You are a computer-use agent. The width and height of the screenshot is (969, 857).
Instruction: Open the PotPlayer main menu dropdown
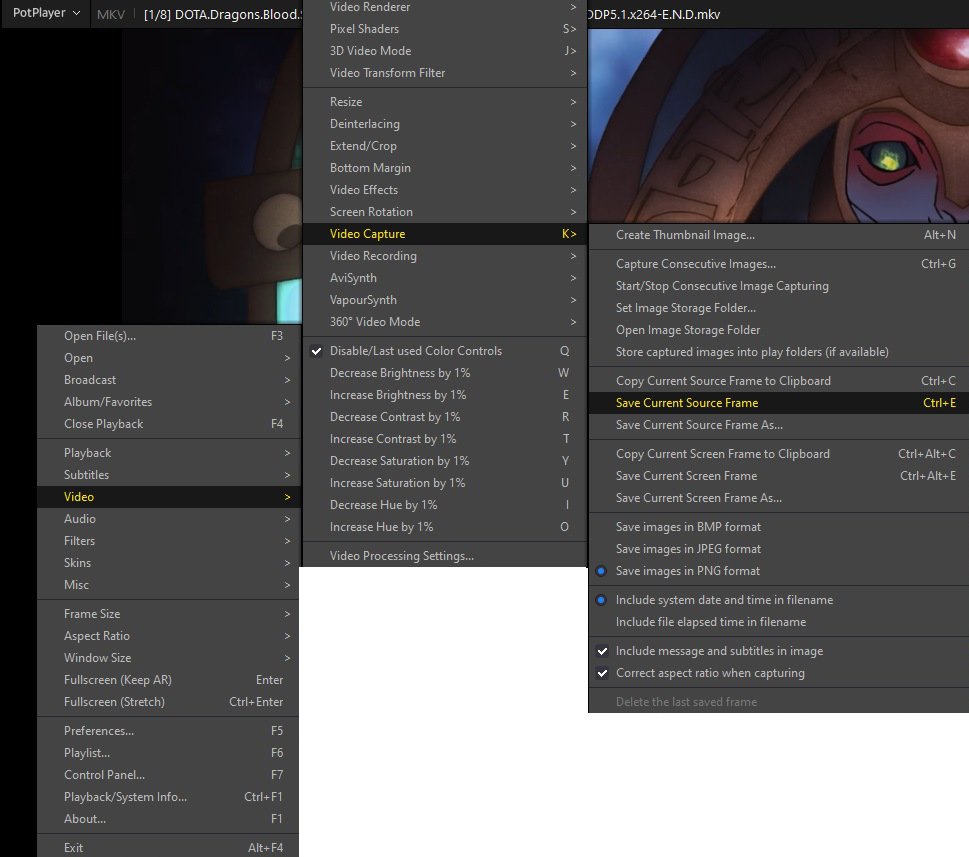46,13
